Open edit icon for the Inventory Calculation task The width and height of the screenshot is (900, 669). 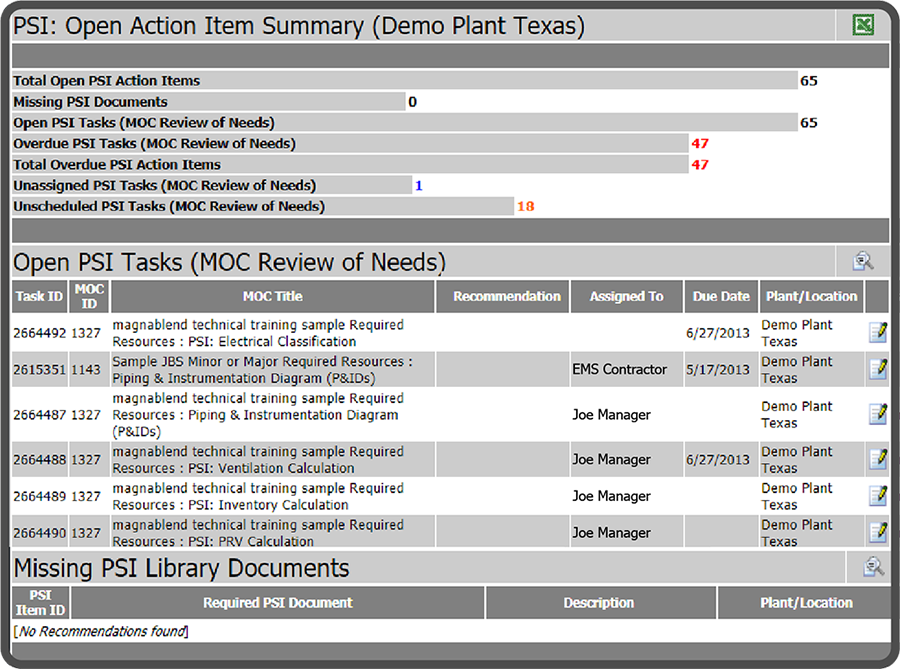point(878,496)
